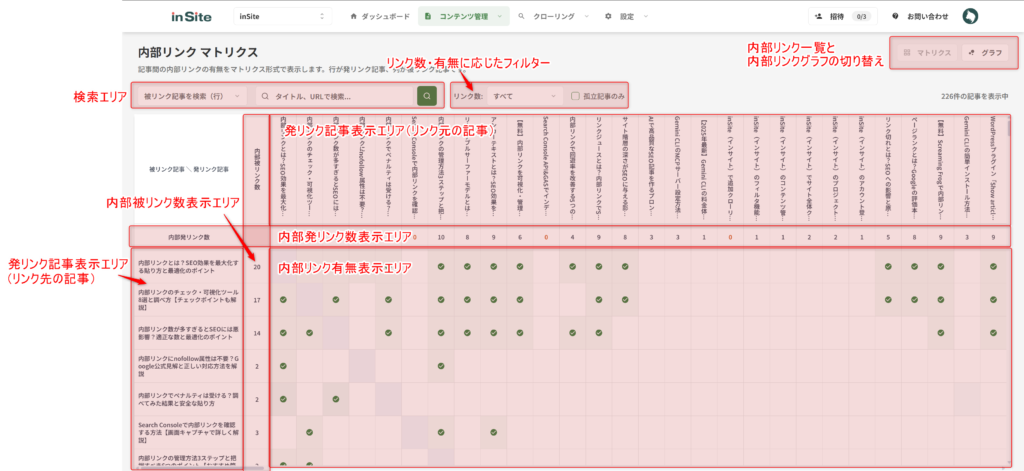Click the graph icon in グラフ toggle

970,52
